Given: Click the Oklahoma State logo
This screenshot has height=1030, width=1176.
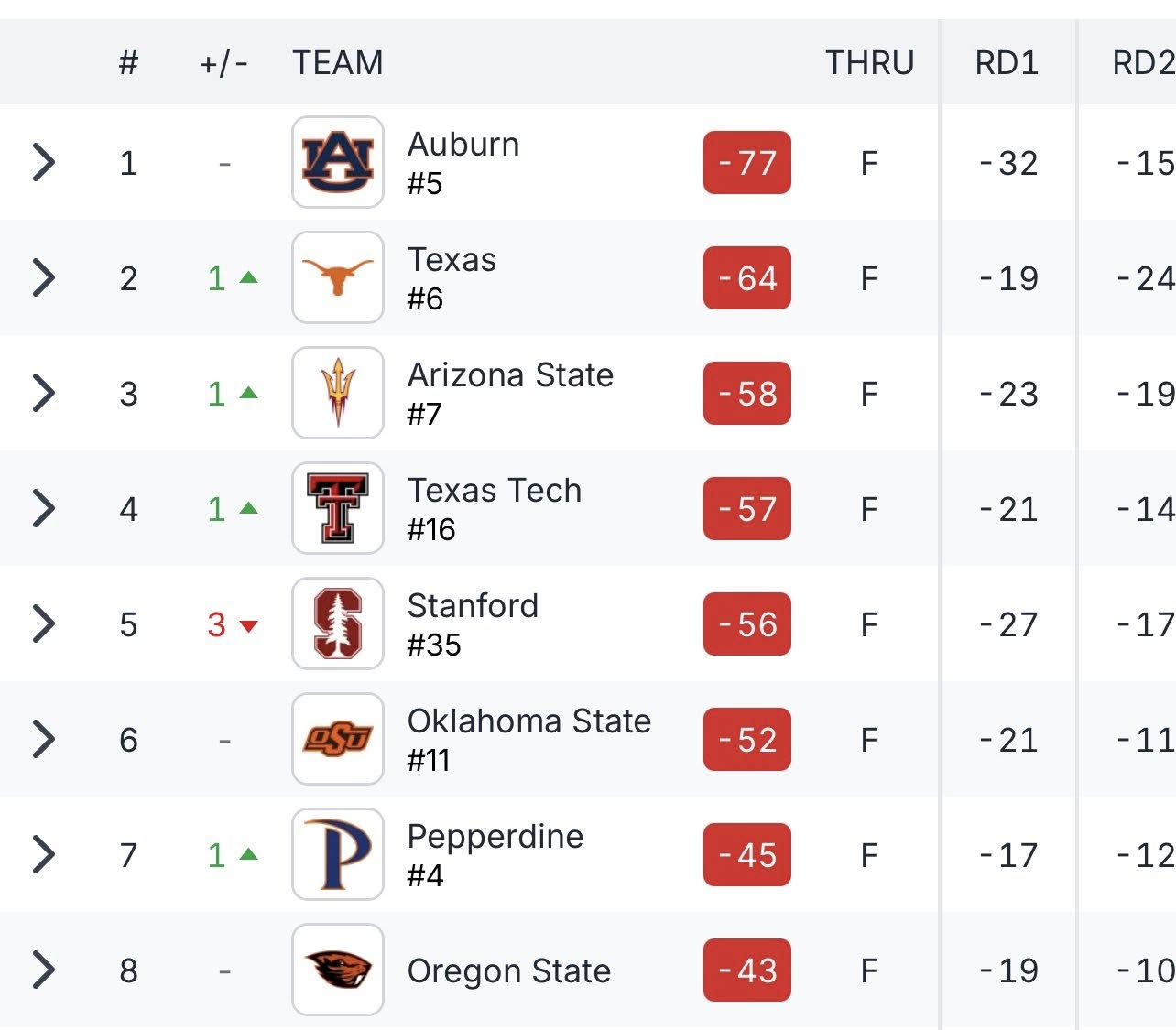Looking at the screenshot, I should tap(337, 739).
